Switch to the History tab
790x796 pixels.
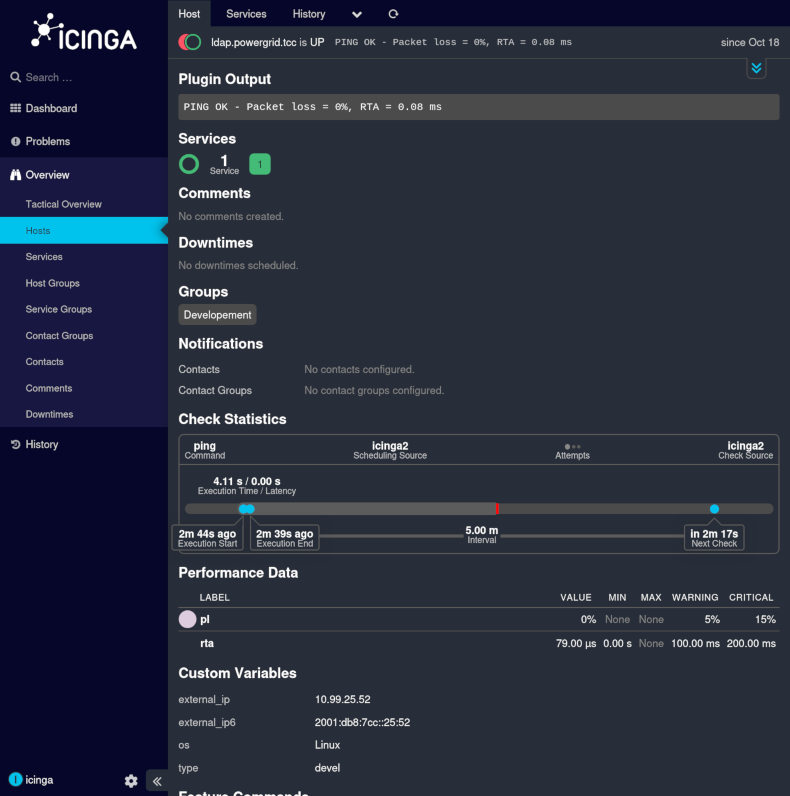309,14
